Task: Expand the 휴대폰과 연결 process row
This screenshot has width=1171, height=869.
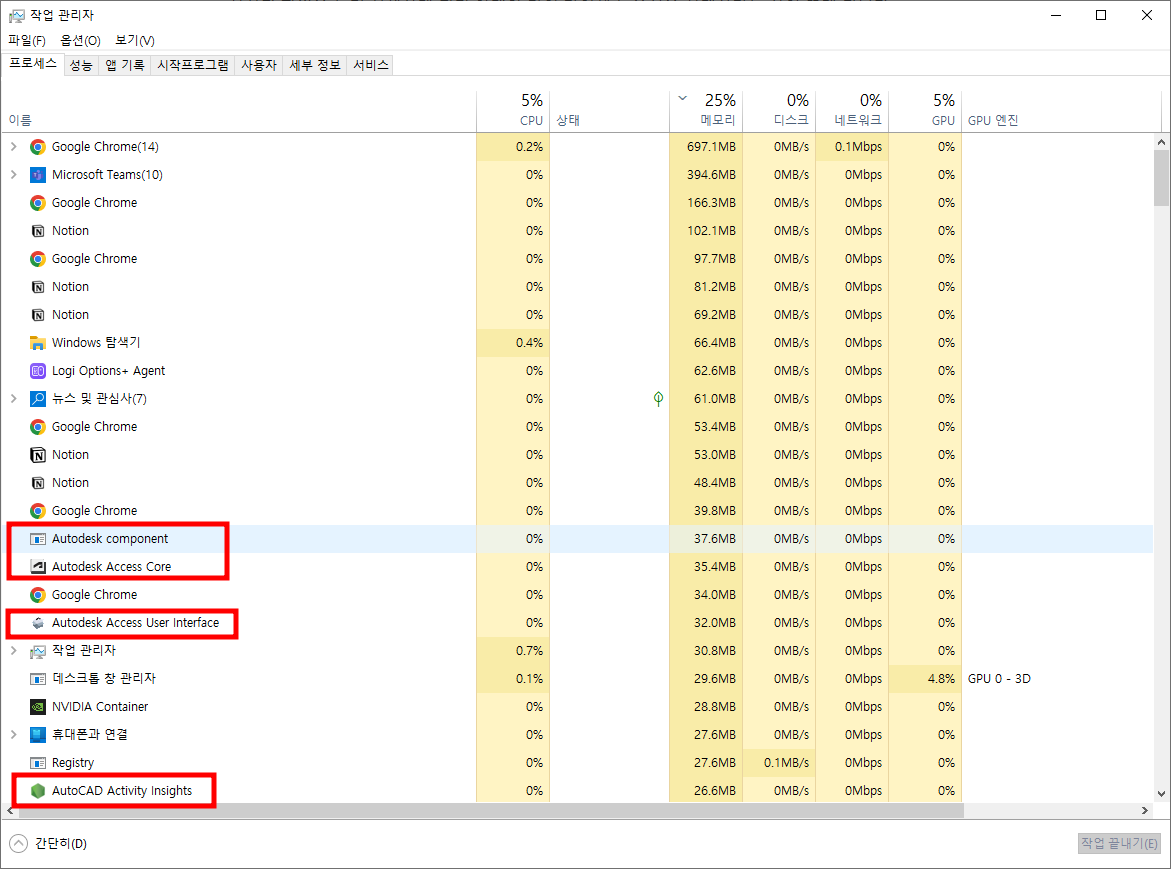Action: click(13, 735)
